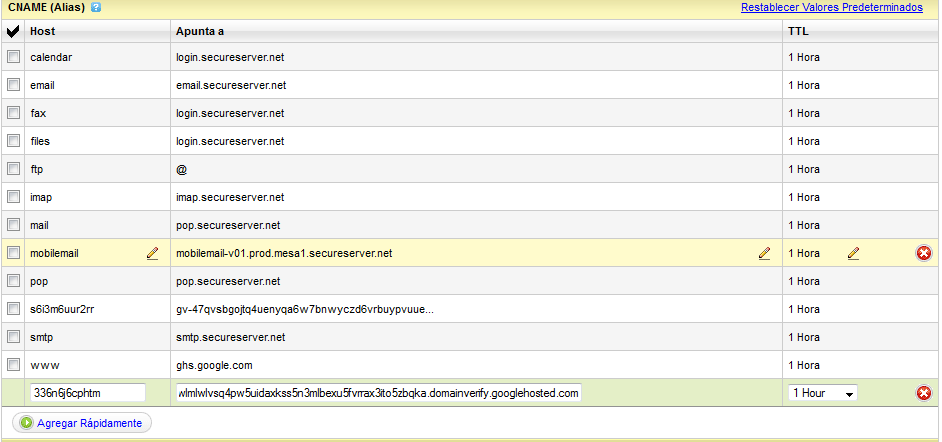Viewport: 942px width, 442px height.
Task: Click the host input field containing 336n6j6cphtm
Action: (x=88, y=393)
